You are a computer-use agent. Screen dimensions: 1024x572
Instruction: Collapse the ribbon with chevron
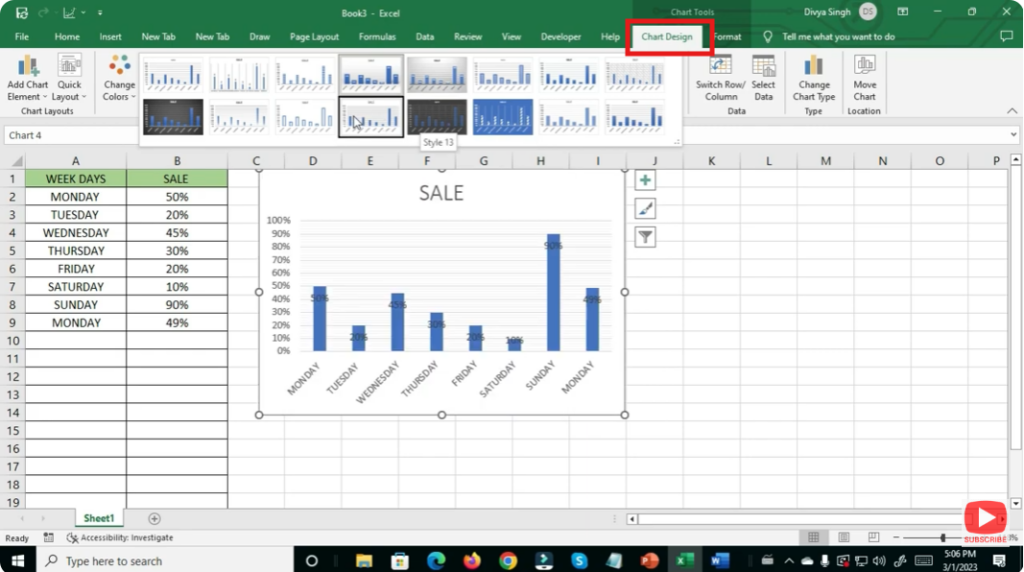[1012, 111]
